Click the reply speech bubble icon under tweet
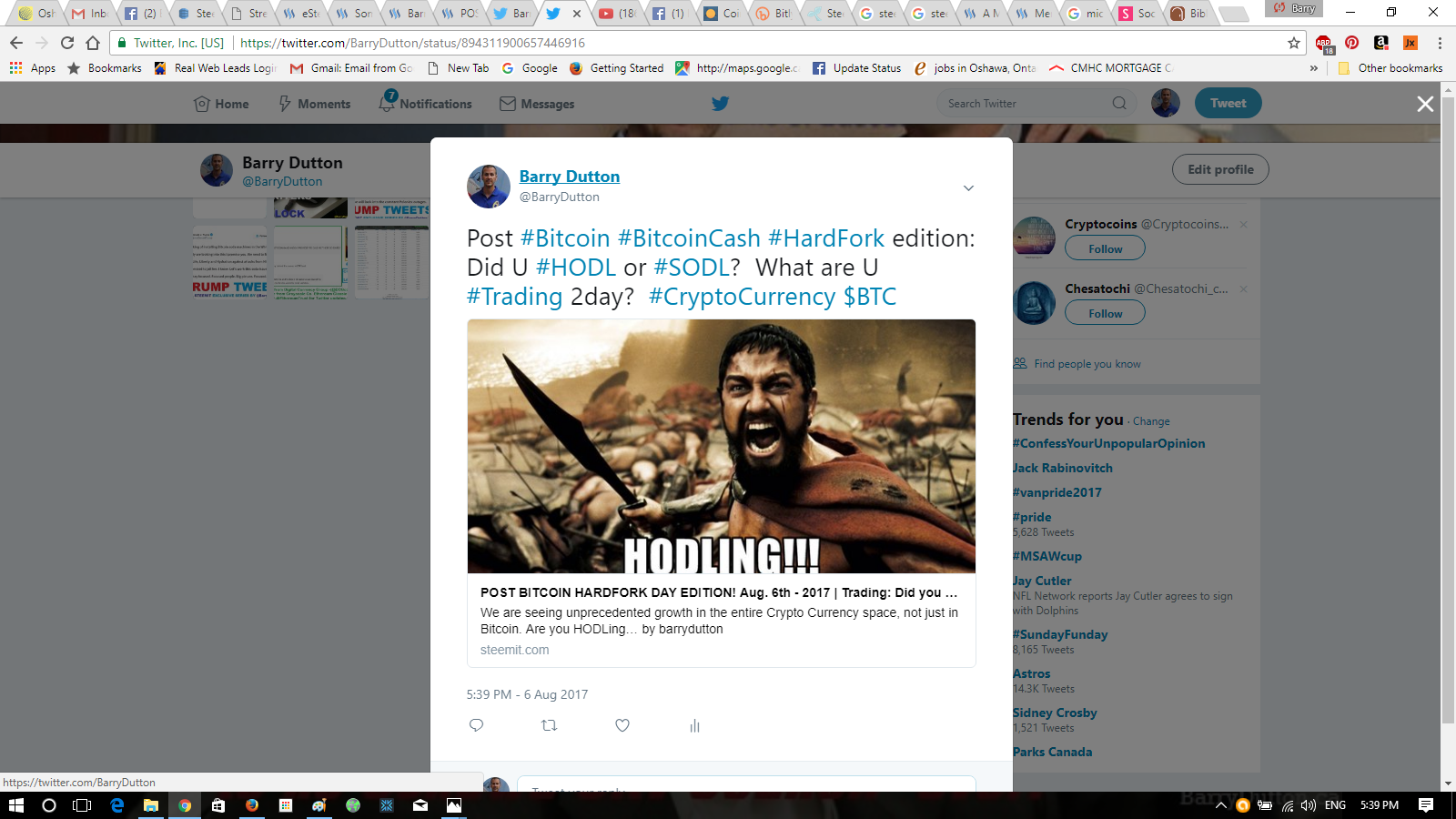 [476, 725]
